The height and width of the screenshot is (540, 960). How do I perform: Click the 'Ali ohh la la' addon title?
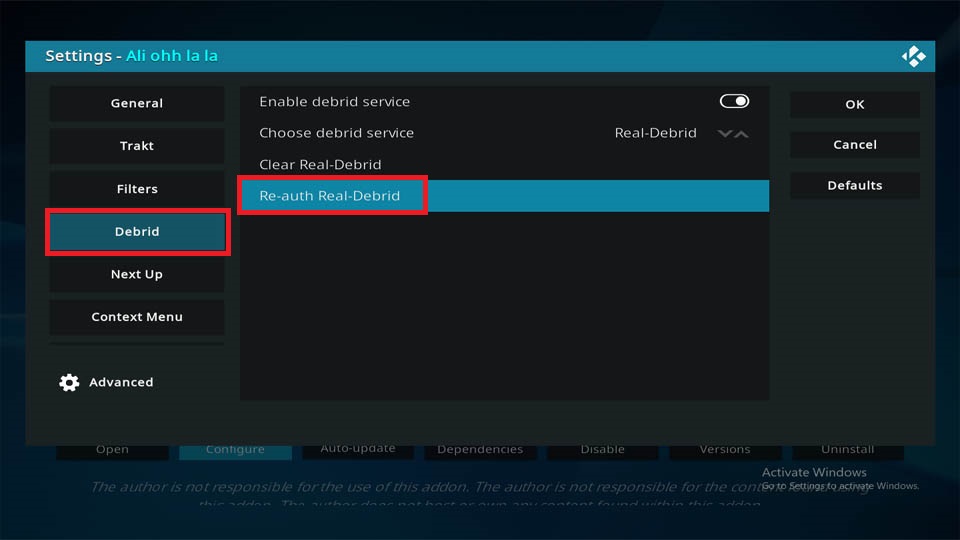click(172, 56)
